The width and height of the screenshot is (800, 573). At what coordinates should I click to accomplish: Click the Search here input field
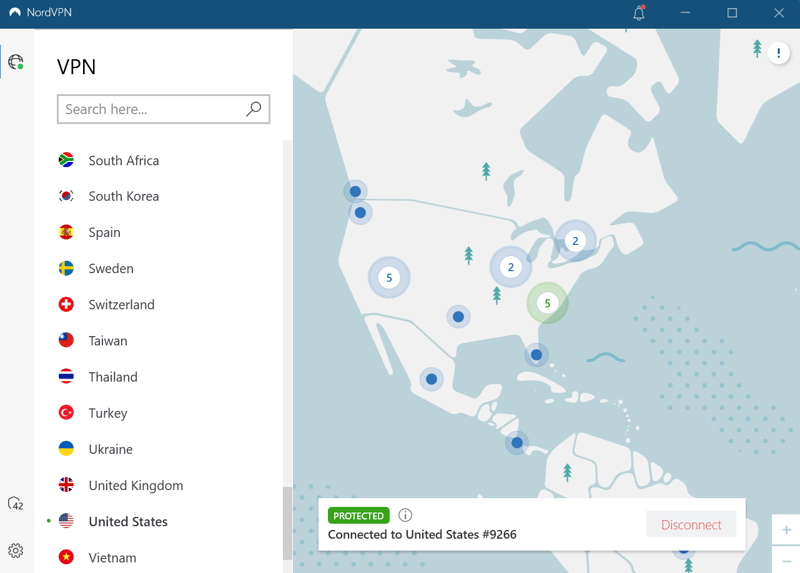(x=163, y=109)
